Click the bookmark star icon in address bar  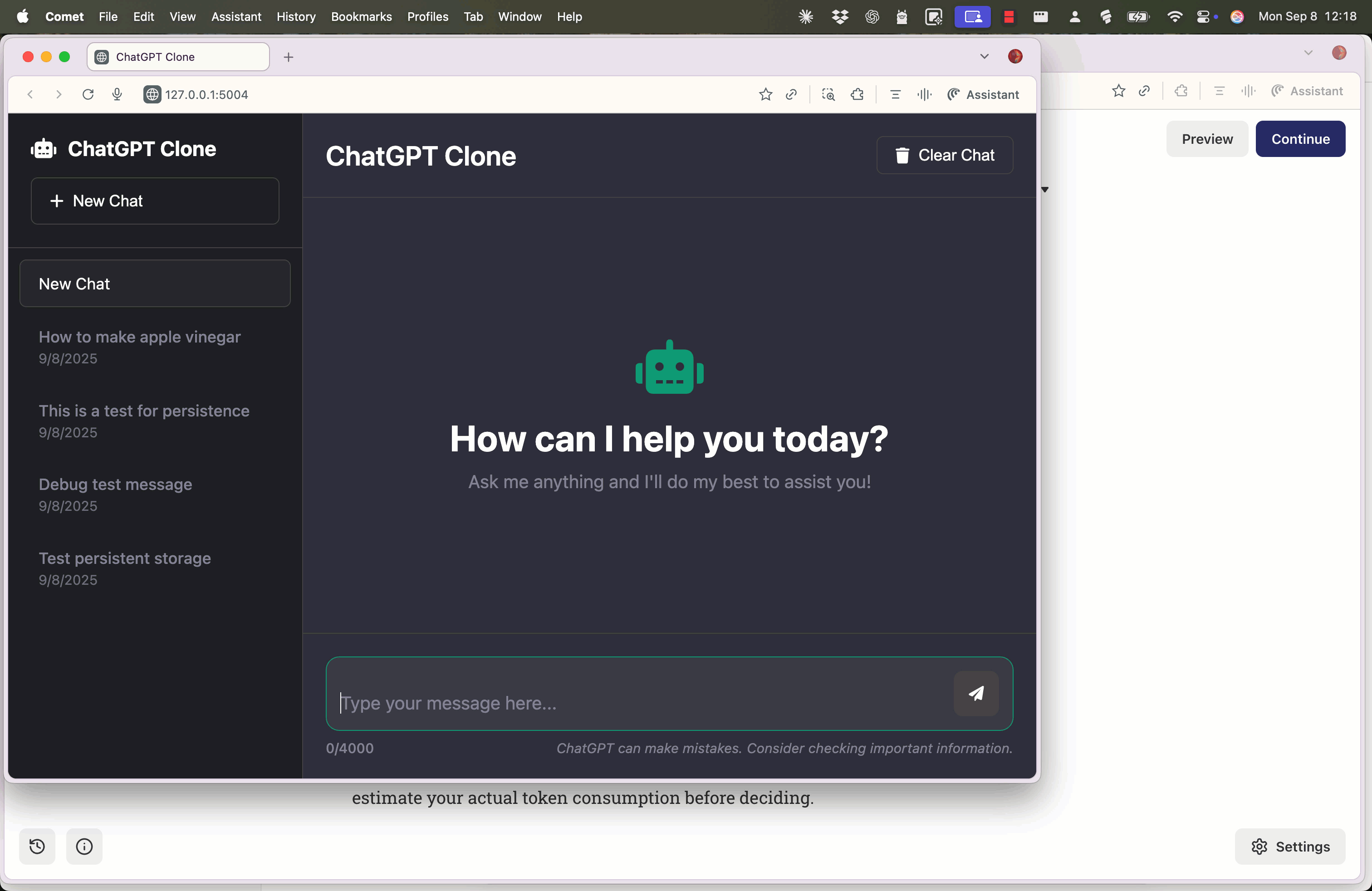tap(765, 94)
